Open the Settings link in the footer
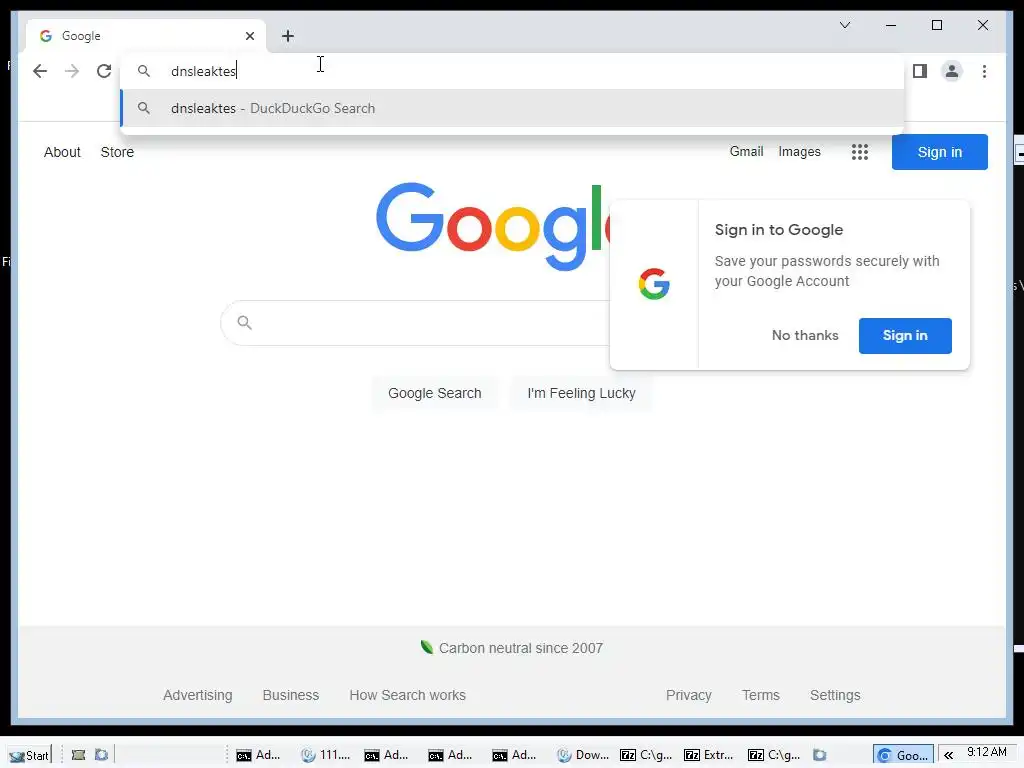1024x768 pixels. [x=835, y=696]
